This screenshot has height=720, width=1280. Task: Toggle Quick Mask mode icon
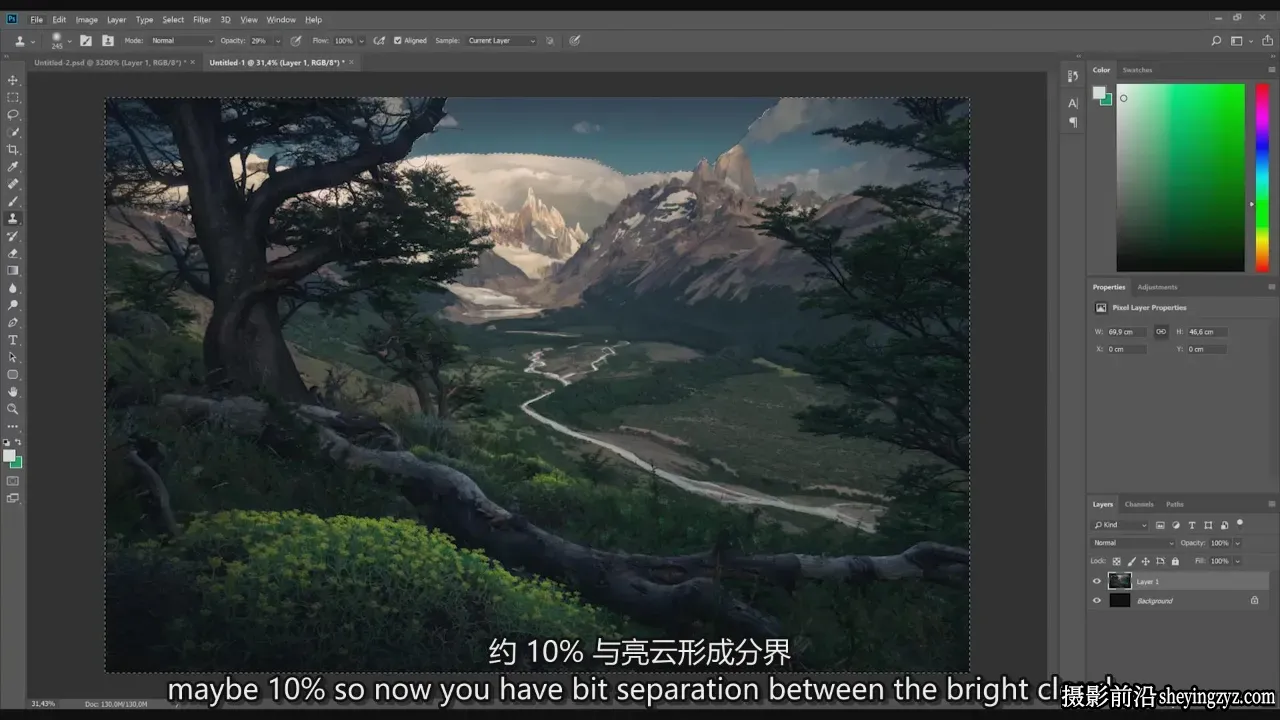pos(13,481)
